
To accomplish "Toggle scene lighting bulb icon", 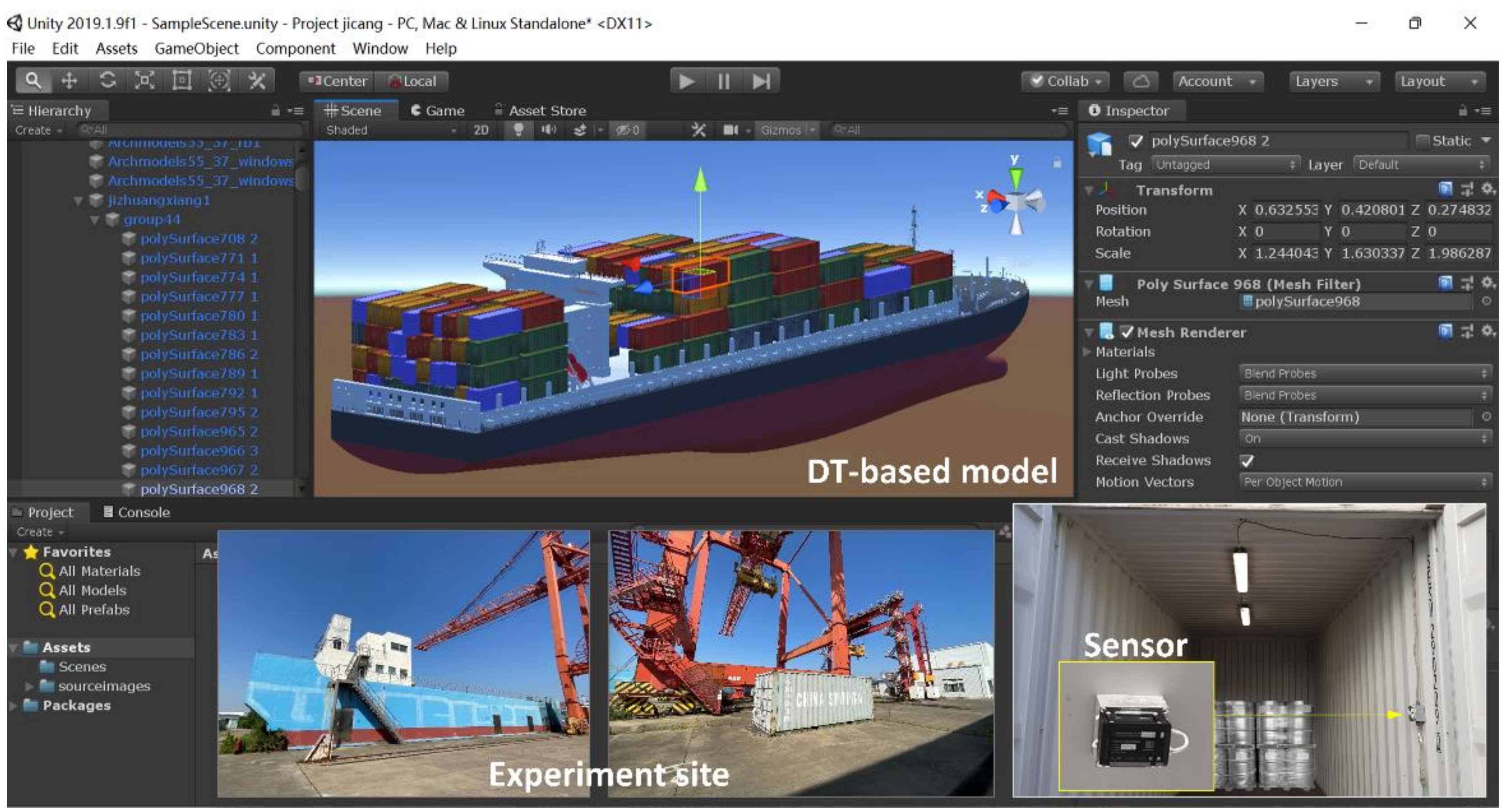I will [518, 129].
